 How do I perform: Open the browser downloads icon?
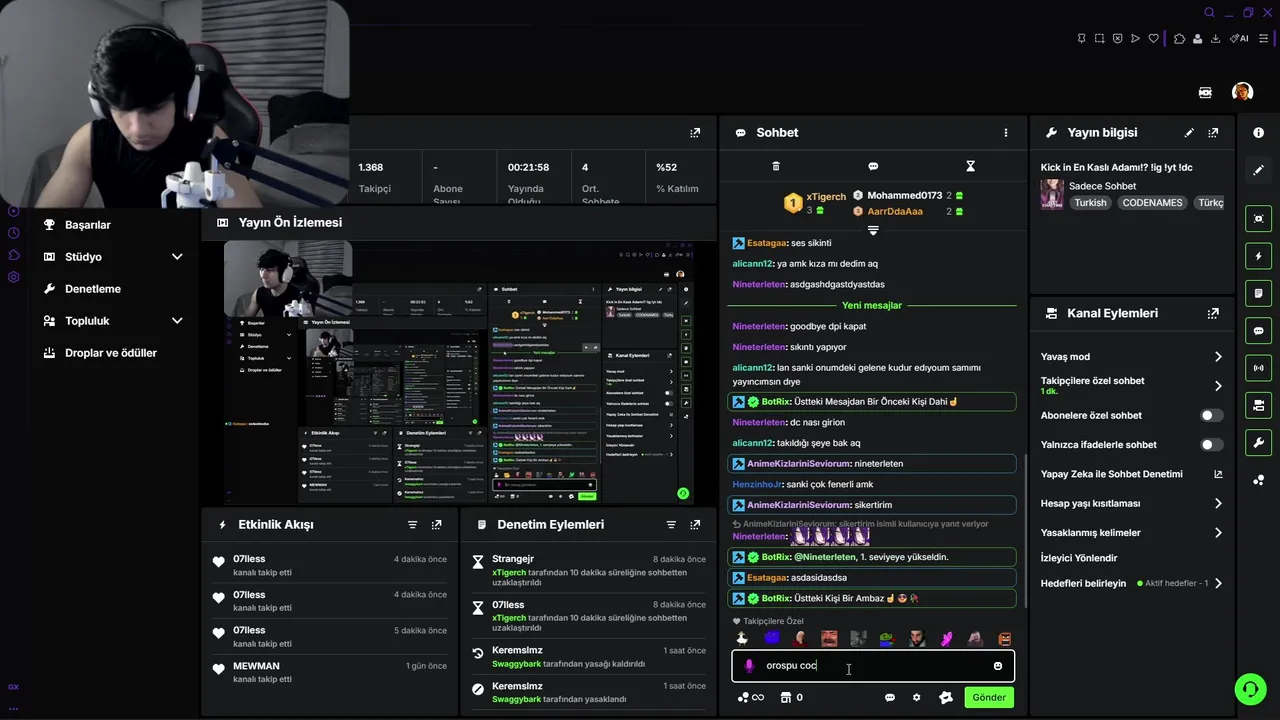[x=1215, y=39]
